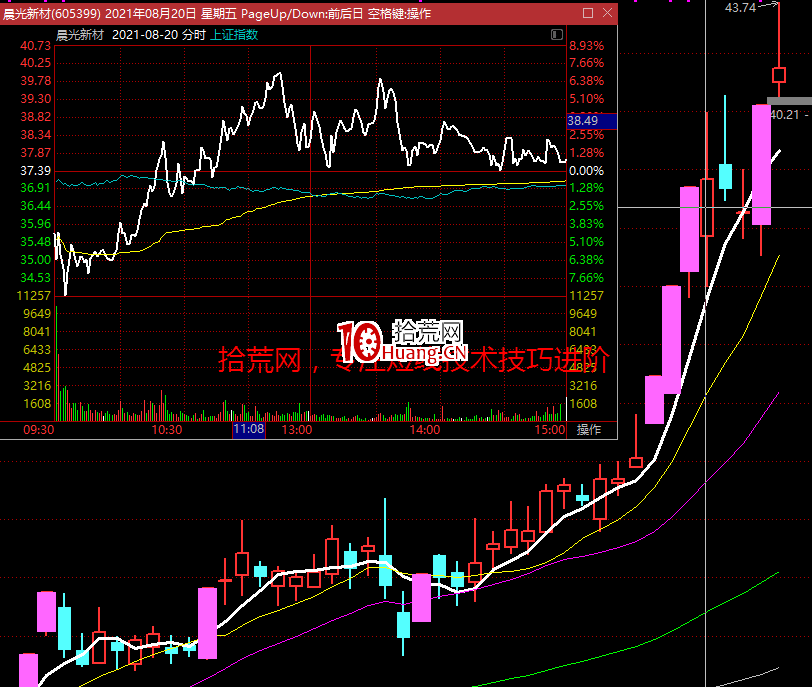Close the 晨光新材 intraday popup window
812x687 pixels.
point(607,13)
